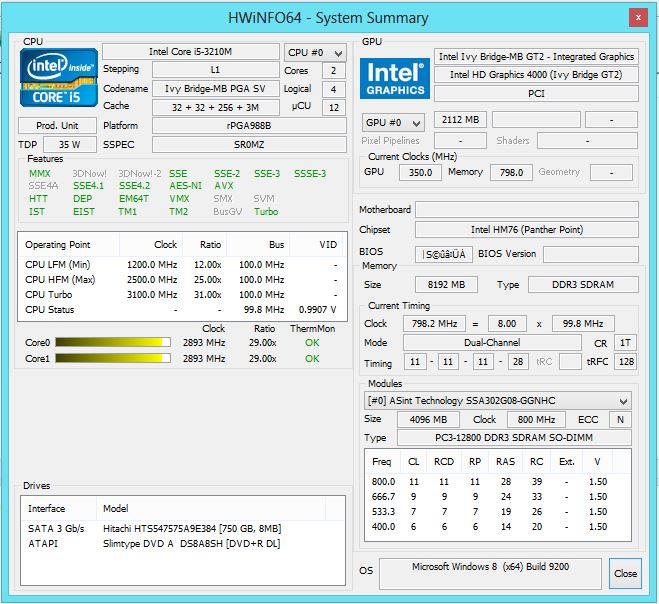Click the module size 4096 MB field
Screen dimensions: 659x604
pos(428,419)
